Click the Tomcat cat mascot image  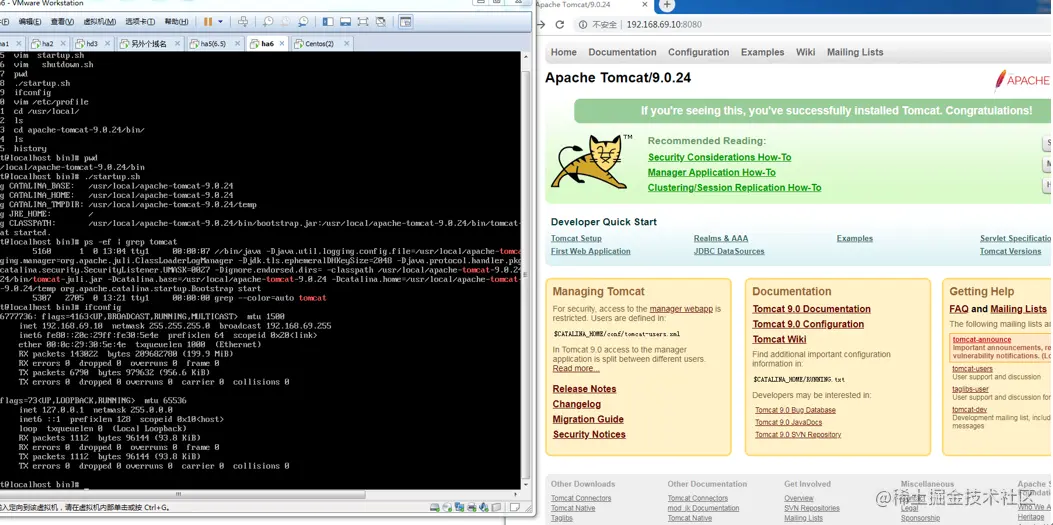[x=592, y=162]
